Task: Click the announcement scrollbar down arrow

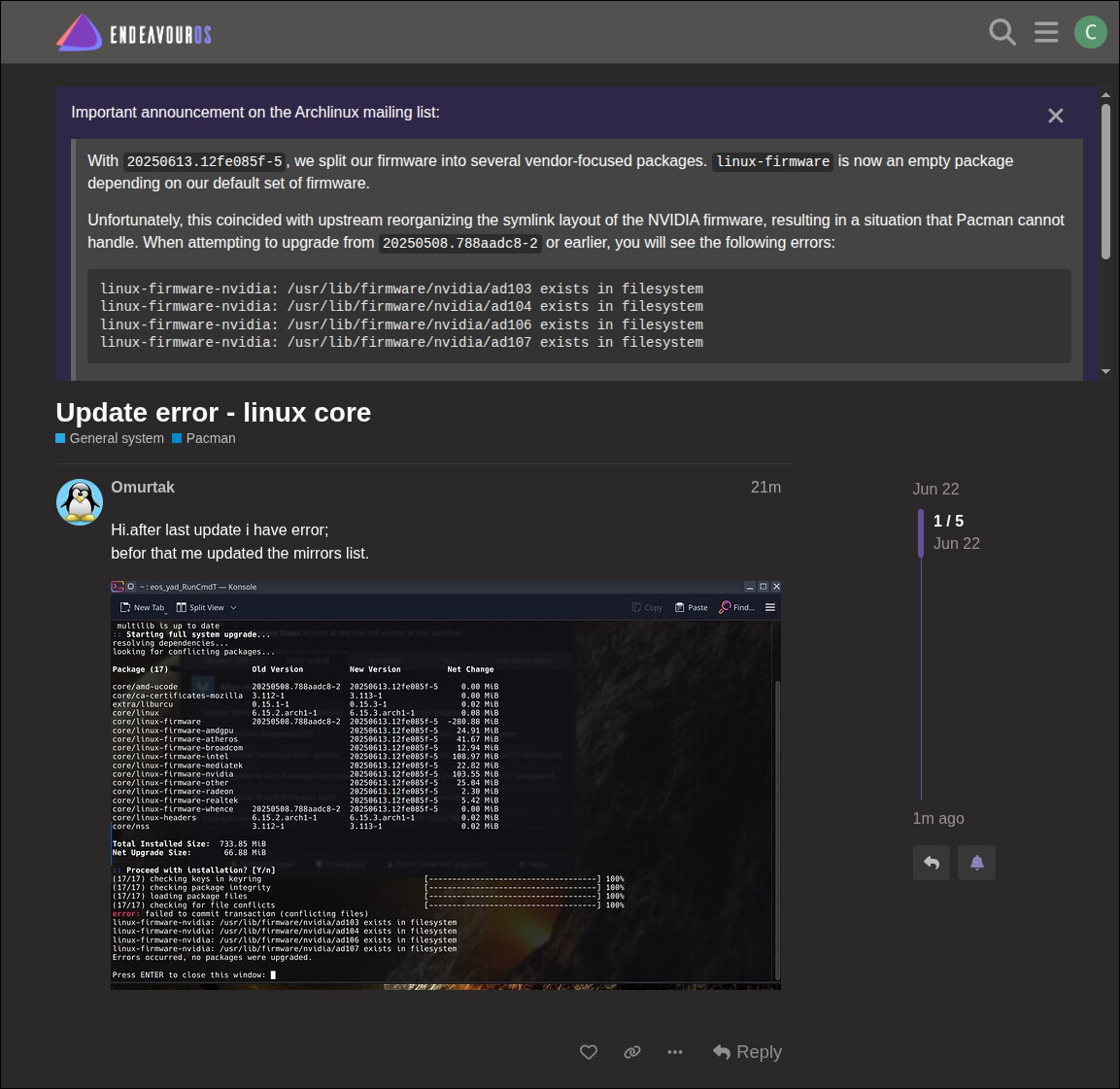Action: [1105, 371]
